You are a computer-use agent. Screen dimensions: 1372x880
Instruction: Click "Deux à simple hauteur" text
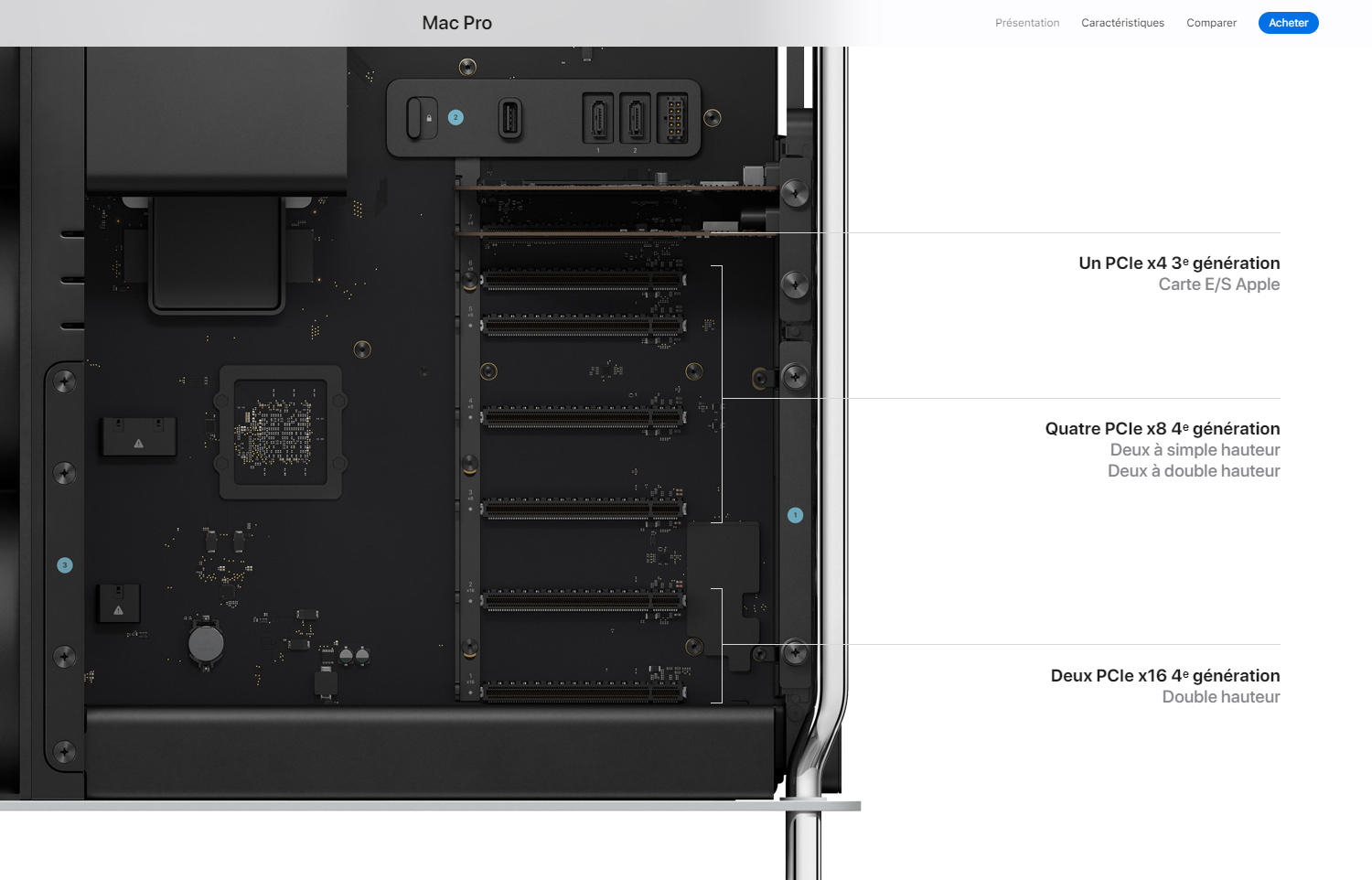pos(1195,450)
